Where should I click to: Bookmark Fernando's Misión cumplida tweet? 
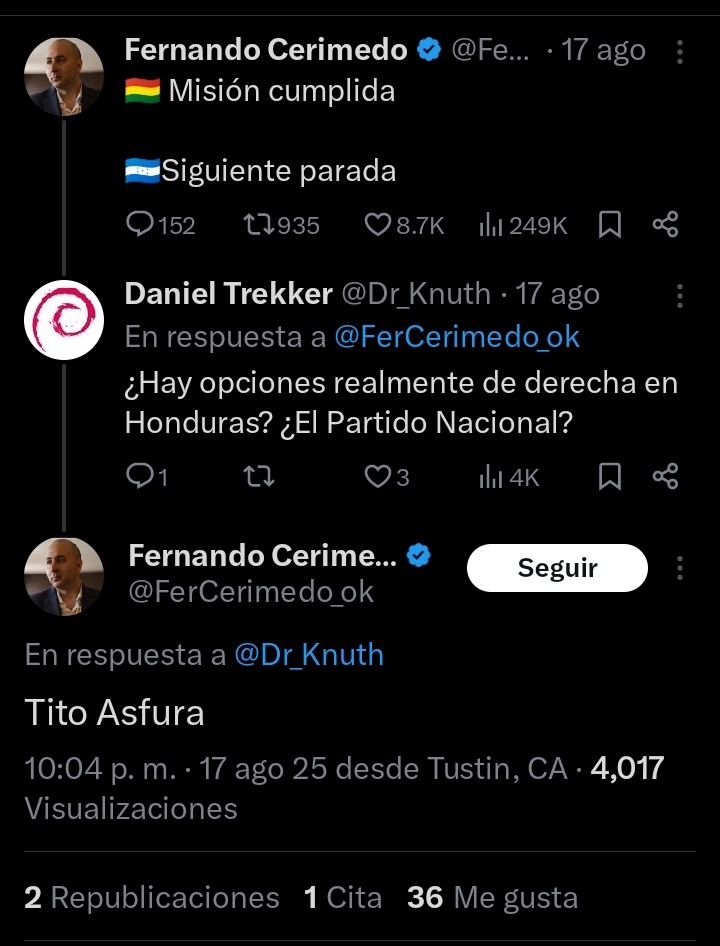pos(609,225)
